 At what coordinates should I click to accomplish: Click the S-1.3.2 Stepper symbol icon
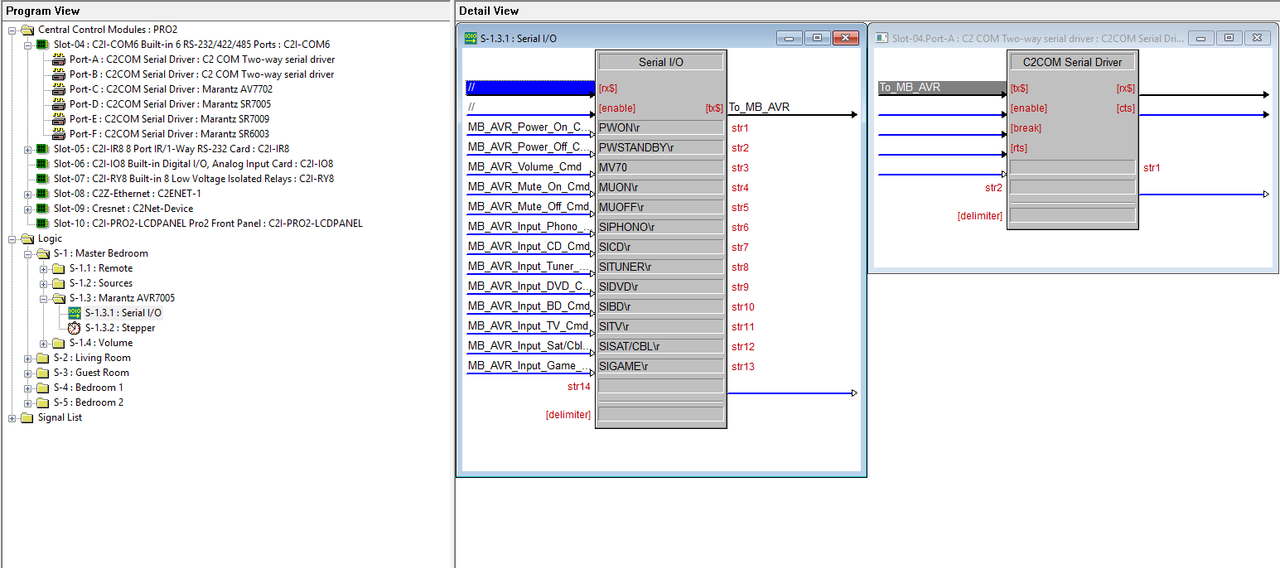75,328
